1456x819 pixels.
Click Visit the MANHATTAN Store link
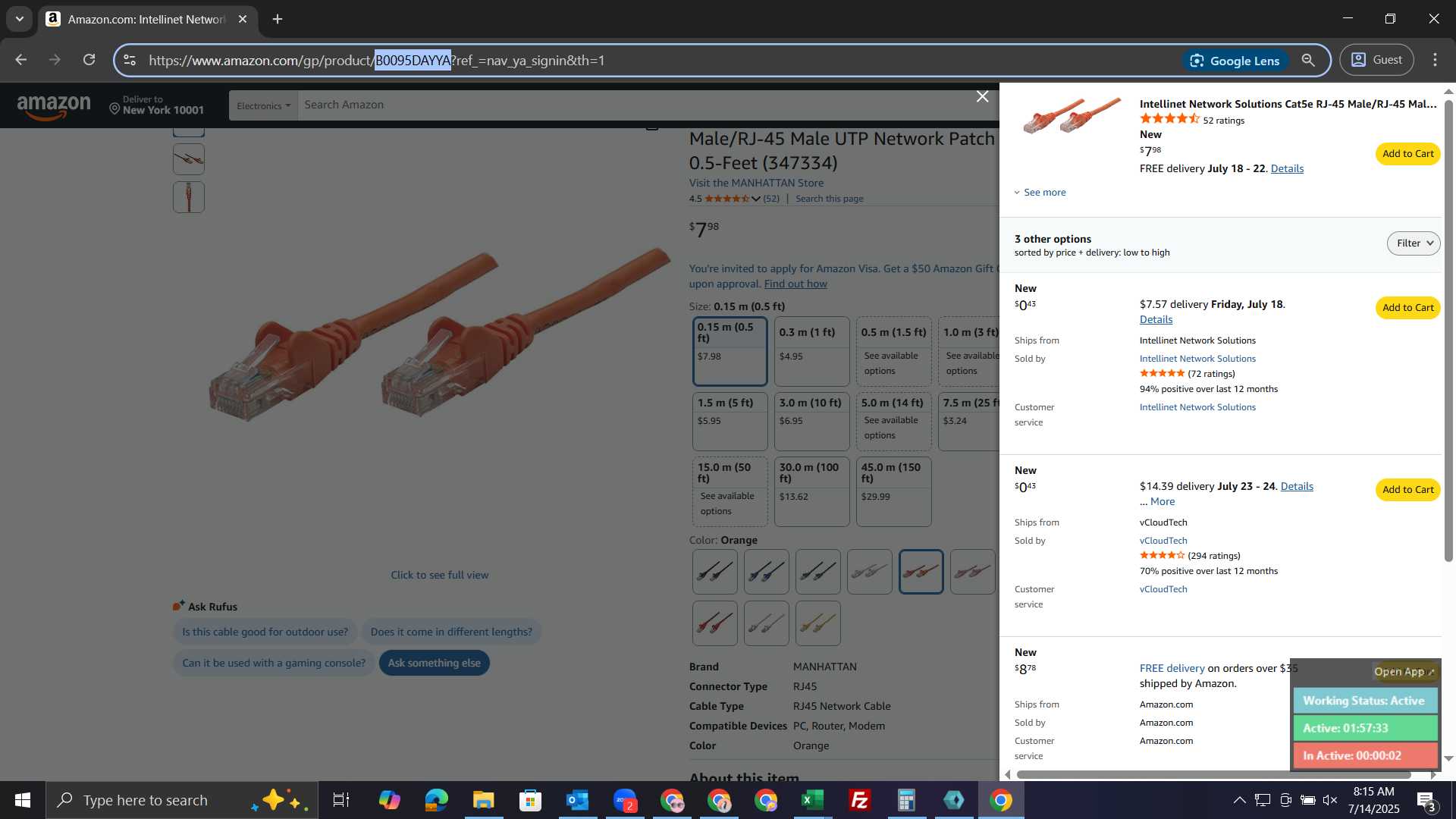(756, 183)
